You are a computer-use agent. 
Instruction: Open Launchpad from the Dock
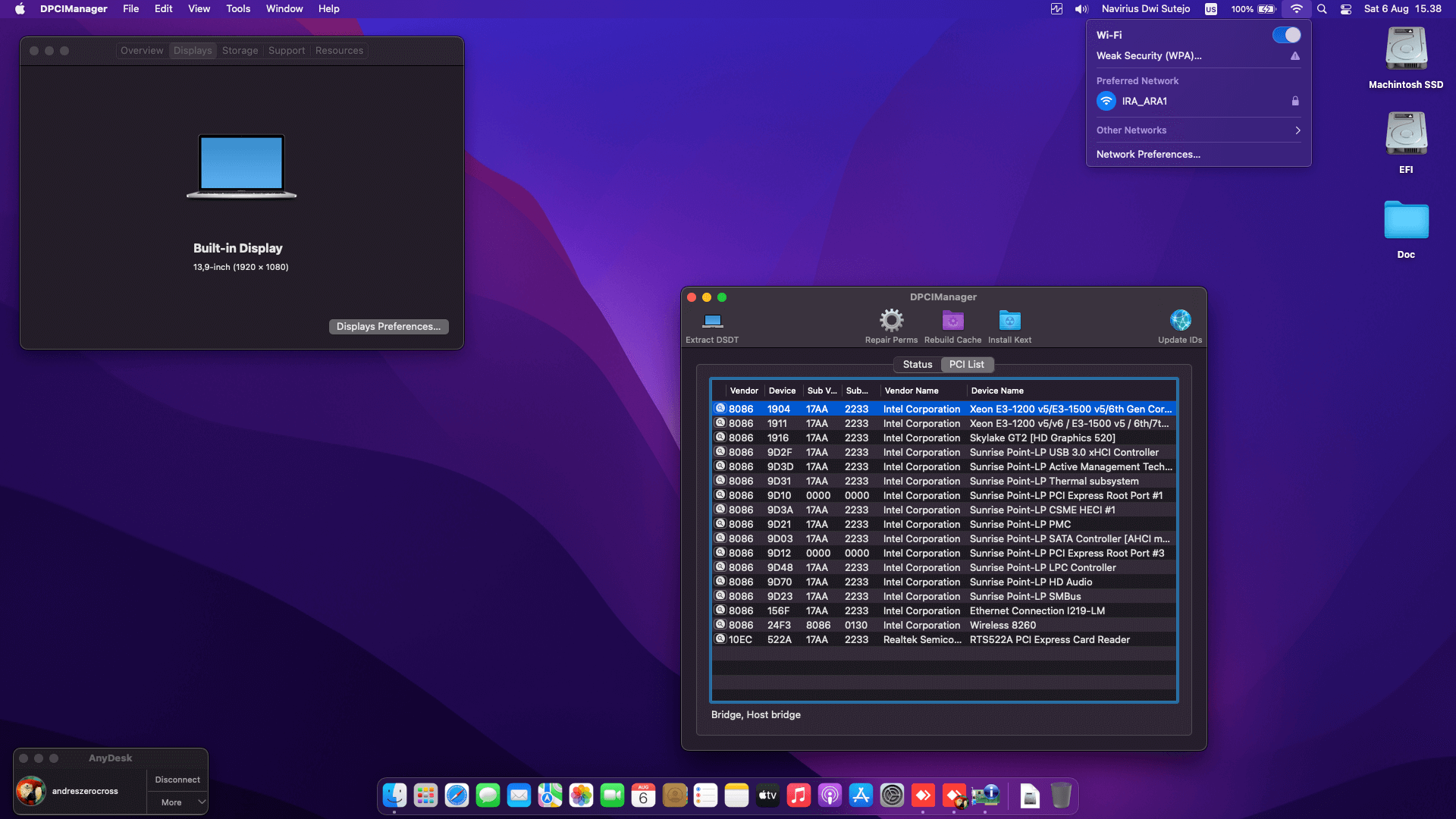[425, 795]
